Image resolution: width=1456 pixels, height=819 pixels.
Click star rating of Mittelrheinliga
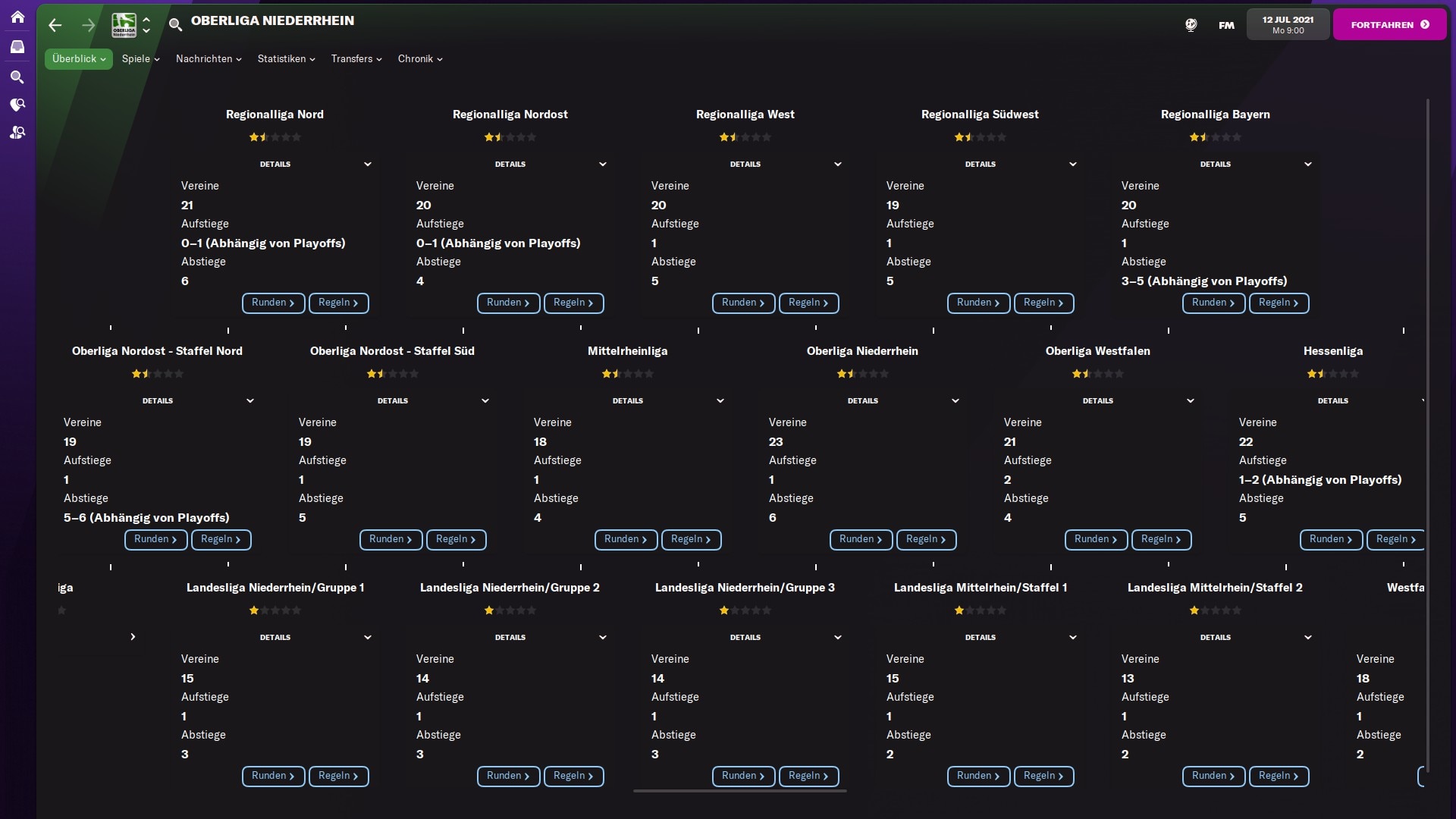coord(628,374)
